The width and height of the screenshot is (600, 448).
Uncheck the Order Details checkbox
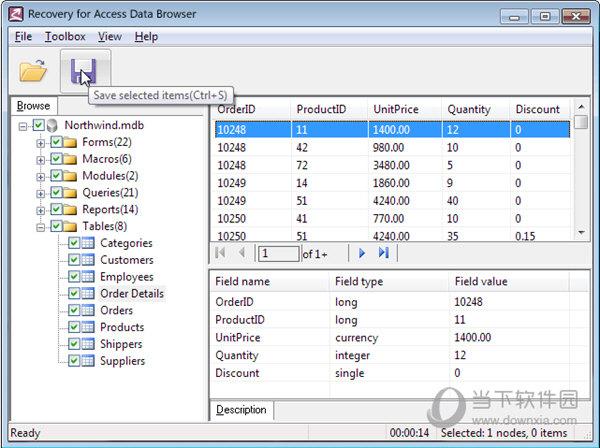pyautogui.click(x=74, y=293)
